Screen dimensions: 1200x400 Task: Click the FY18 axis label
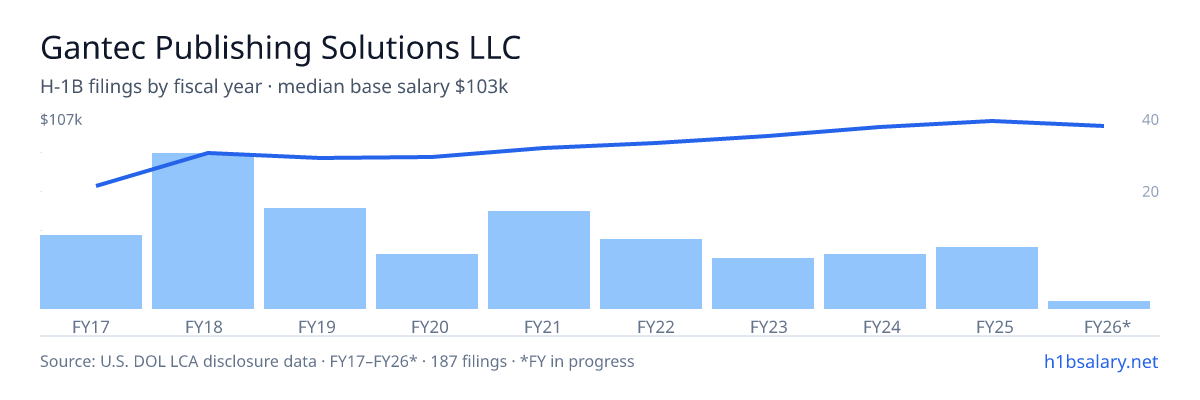point(203,326)
